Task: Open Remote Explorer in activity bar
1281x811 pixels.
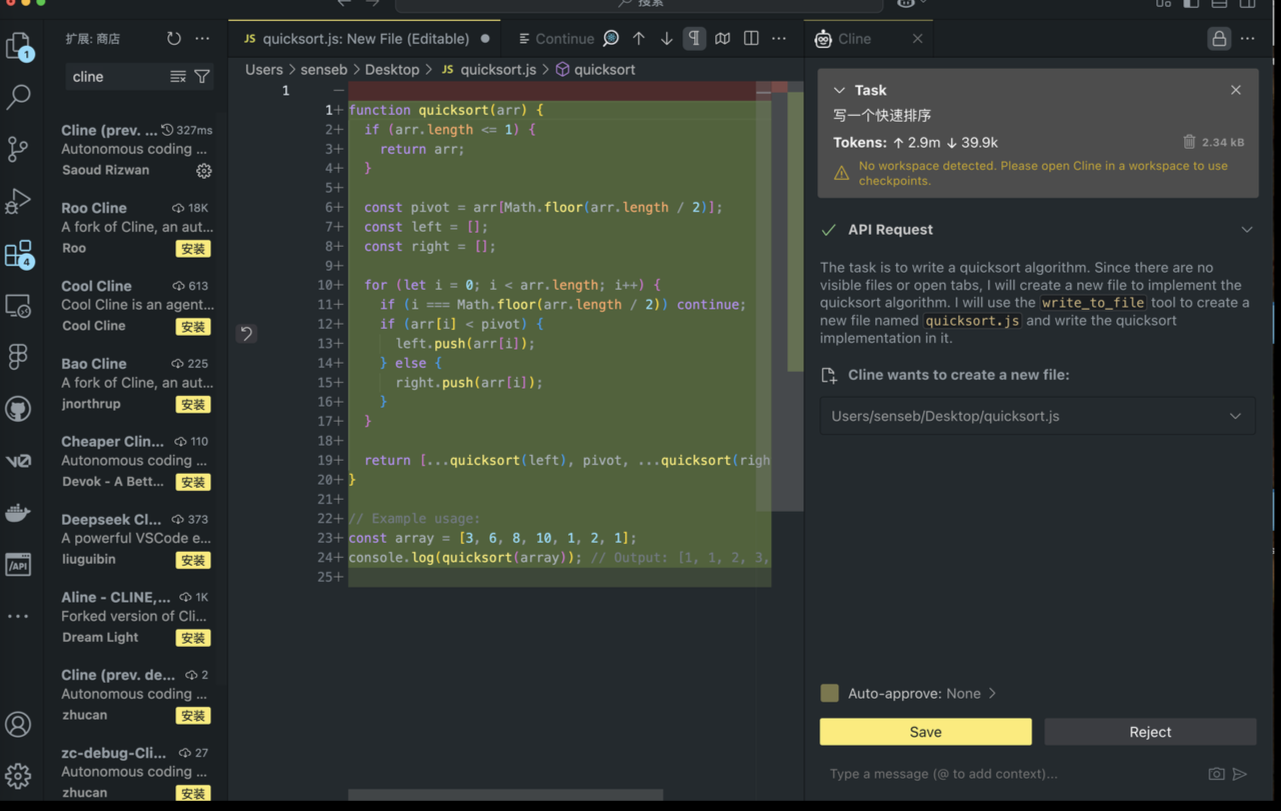Action: (x=19, y=305)
